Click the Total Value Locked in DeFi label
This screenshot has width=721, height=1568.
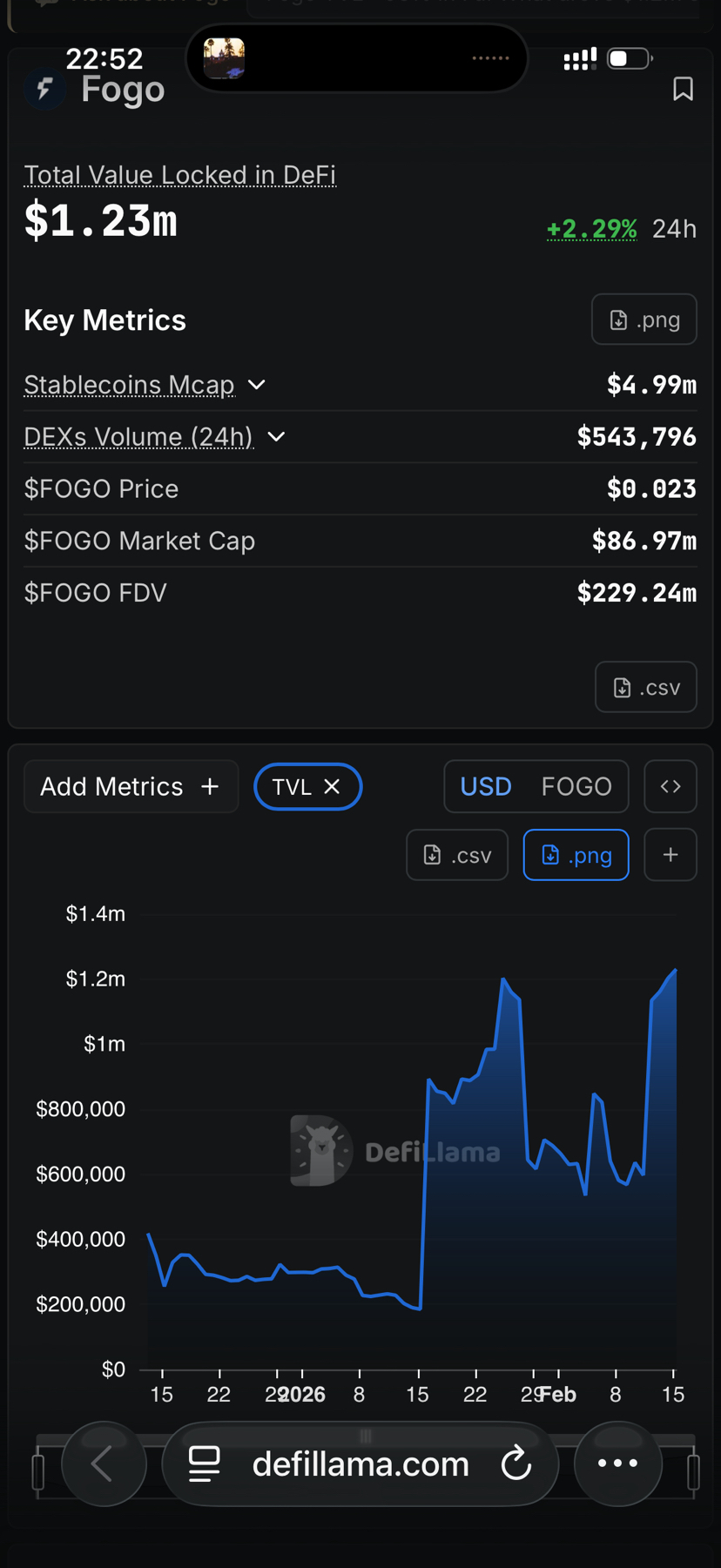point(179,175)
